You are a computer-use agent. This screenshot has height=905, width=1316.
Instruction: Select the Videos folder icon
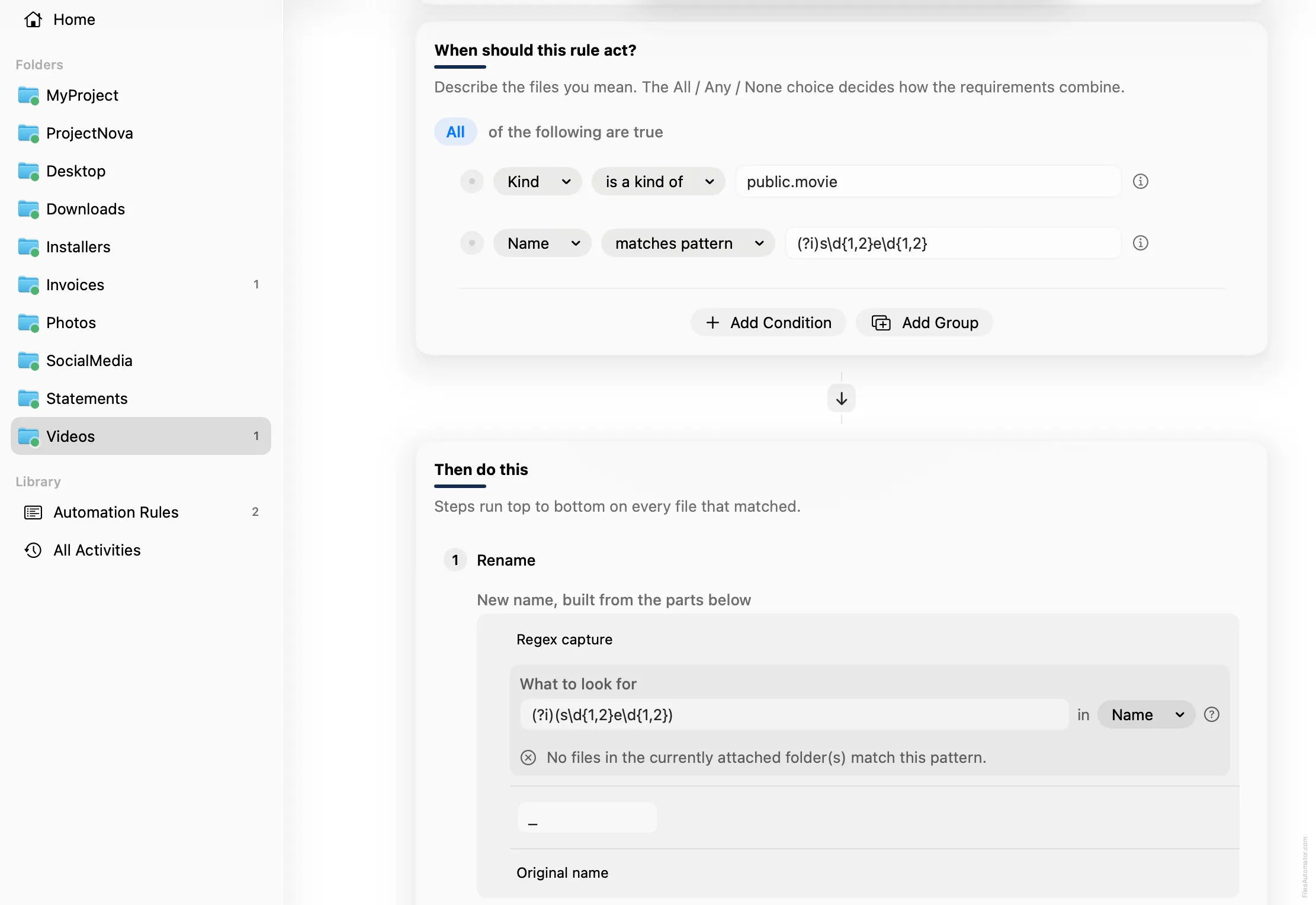[28, 437]
